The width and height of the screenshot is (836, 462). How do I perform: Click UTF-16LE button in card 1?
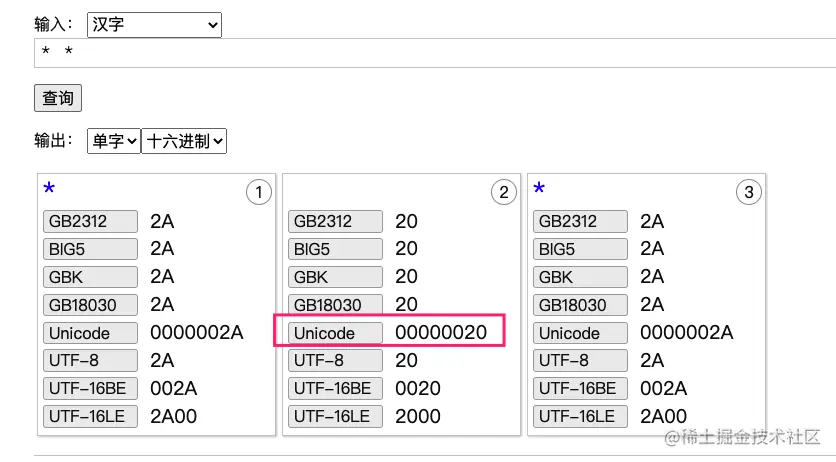coord(90,416)
